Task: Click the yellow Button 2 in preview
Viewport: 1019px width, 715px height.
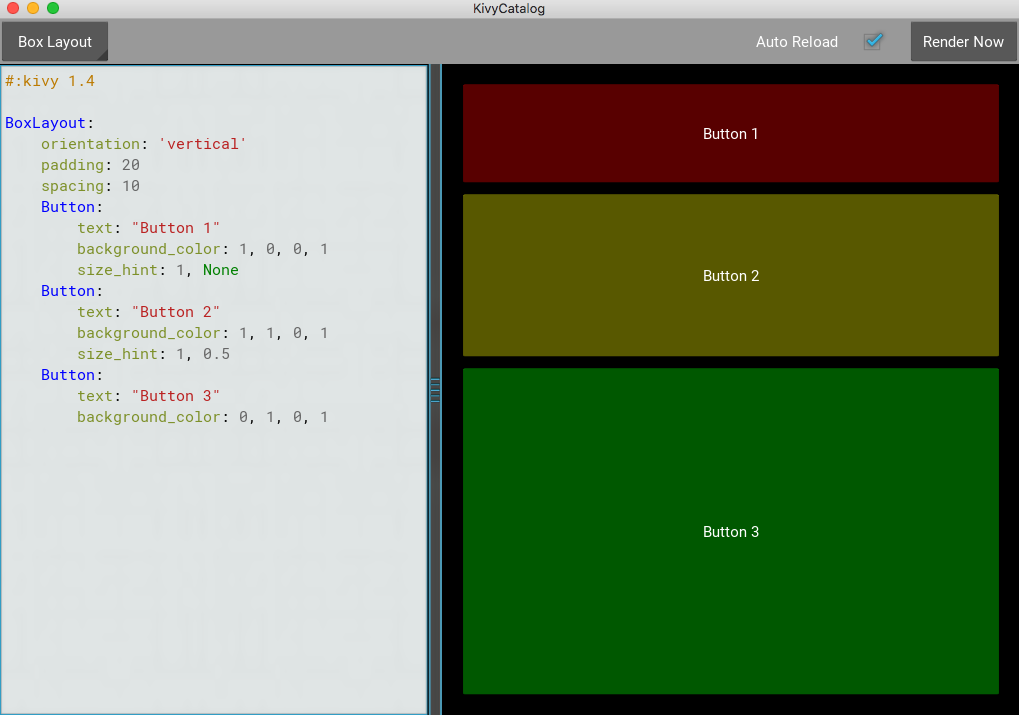Action: pos(730,275)
